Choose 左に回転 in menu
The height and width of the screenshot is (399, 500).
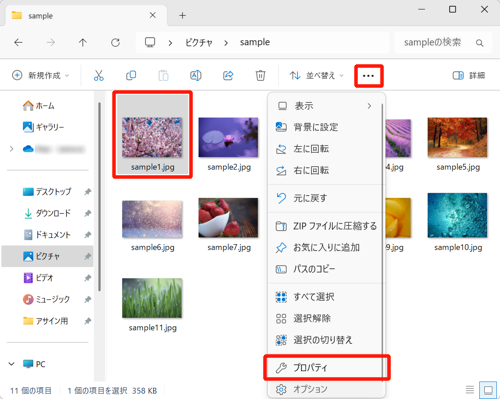pos(325,149)
